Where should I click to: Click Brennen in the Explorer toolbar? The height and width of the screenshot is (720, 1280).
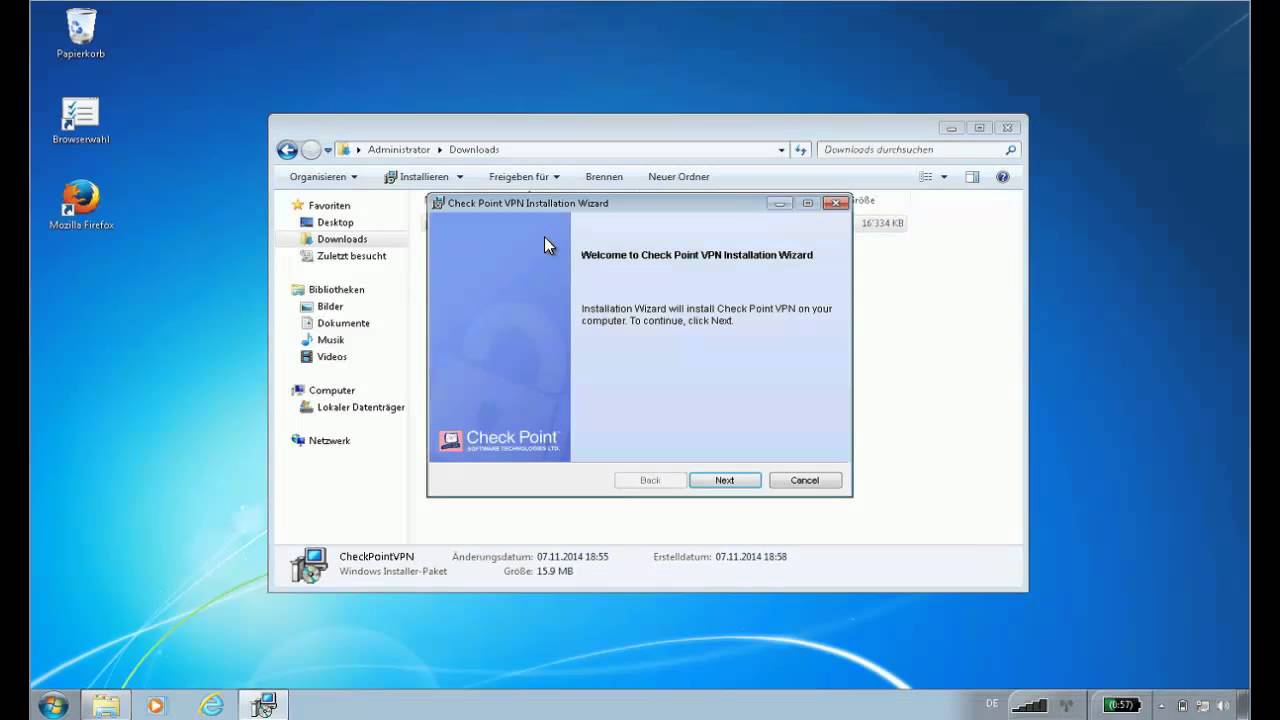[604, 177]
